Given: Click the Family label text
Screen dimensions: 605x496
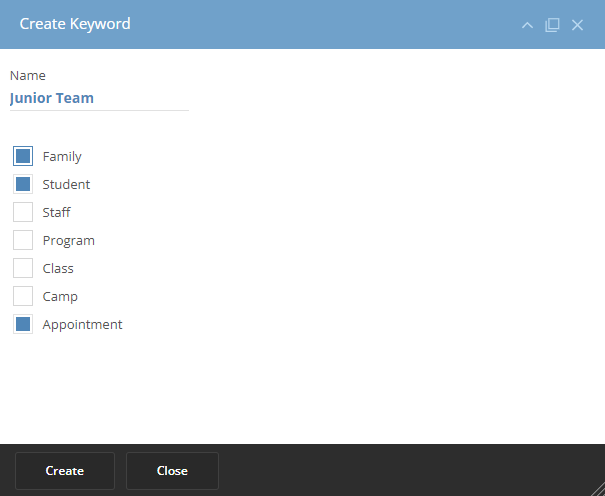Looking at the screenshot, I should pos(62,157).
